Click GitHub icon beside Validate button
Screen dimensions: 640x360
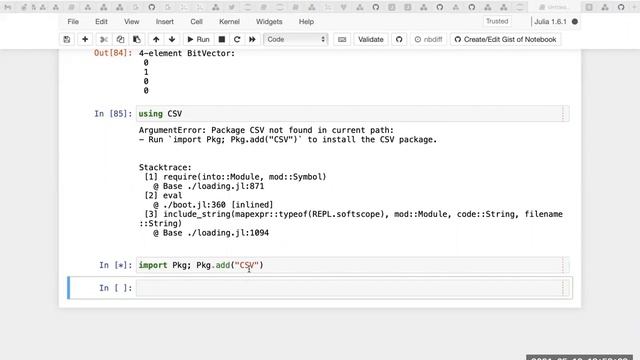coord(399,40)
